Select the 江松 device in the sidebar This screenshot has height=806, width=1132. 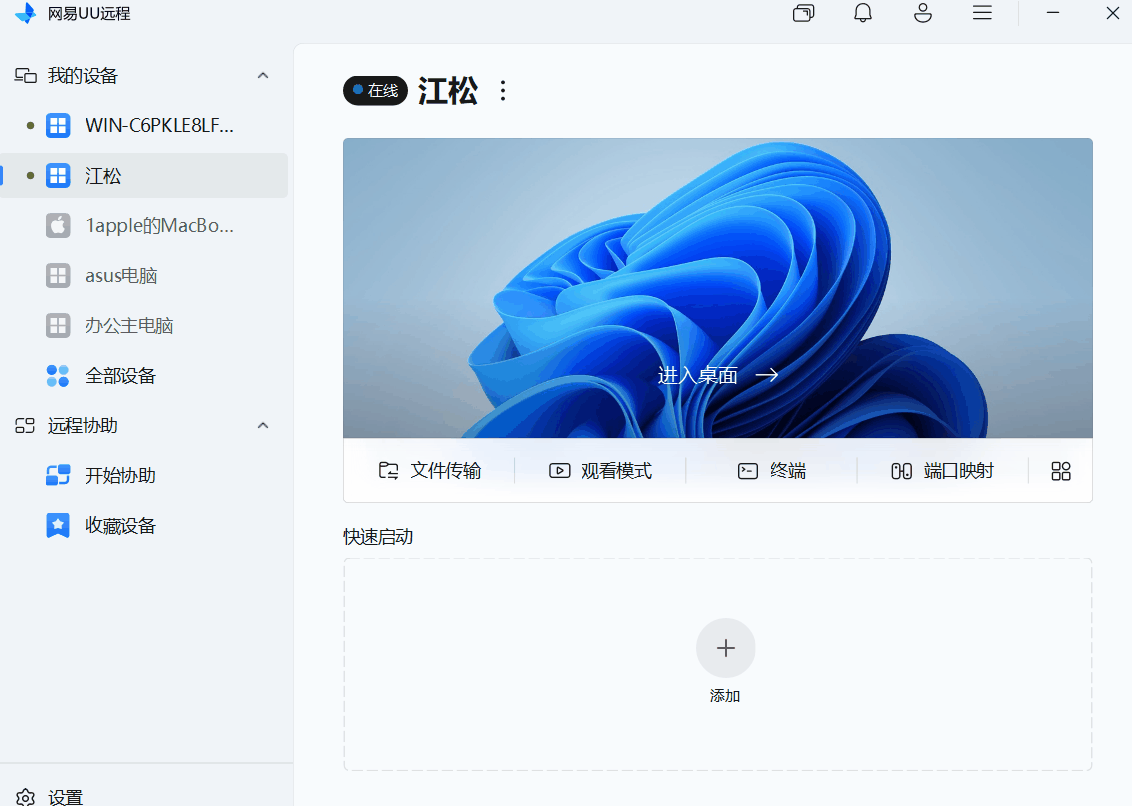point(144,176)
